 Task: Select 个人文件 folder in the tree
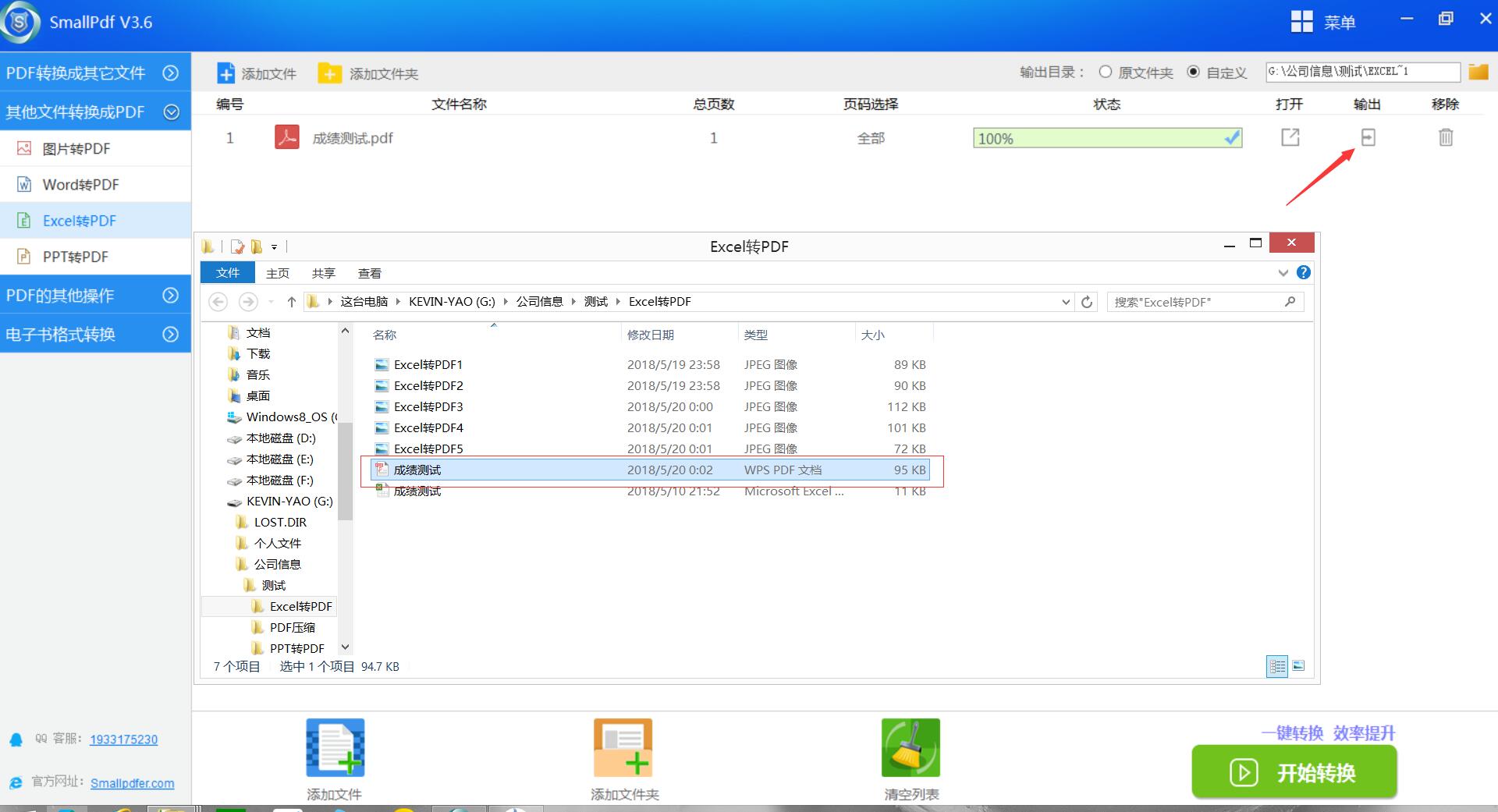coord(277,543)
